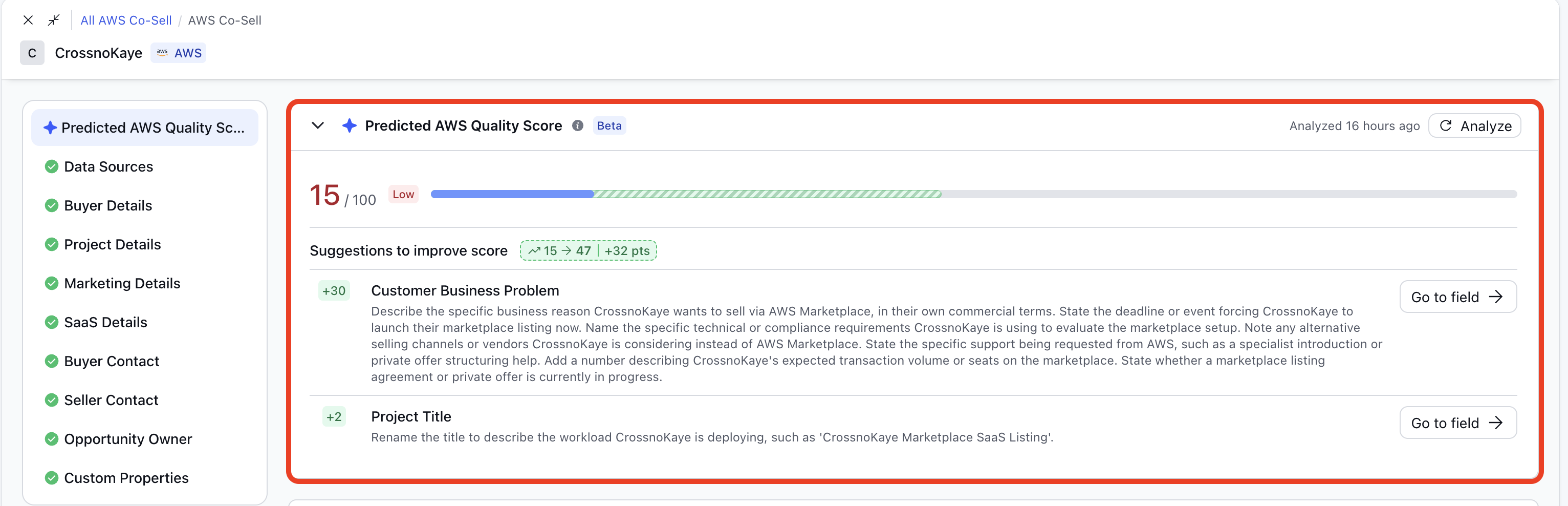This screenshot has width=1568, height=506.
Task: Click the AWS tag next to CrossnoKaye
Action: (179, 53)
